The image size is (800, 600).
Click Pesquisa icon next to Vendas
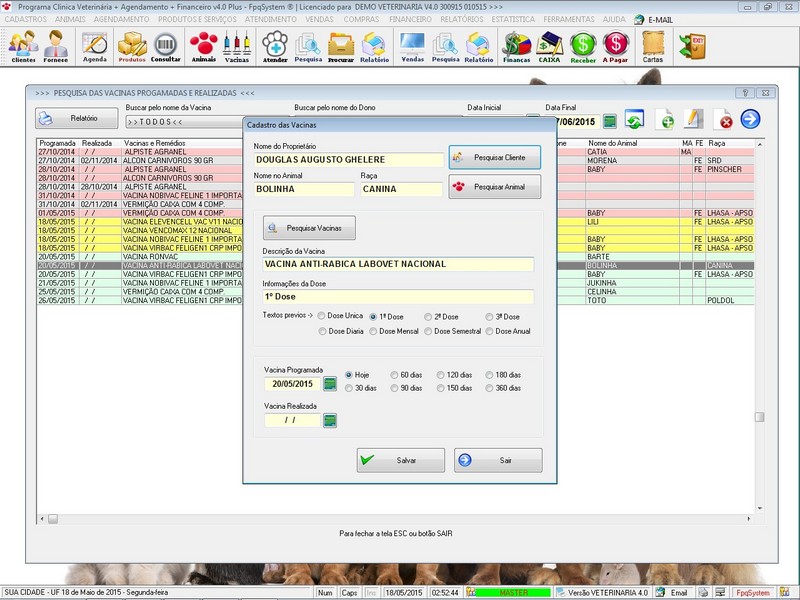point(445,46)
